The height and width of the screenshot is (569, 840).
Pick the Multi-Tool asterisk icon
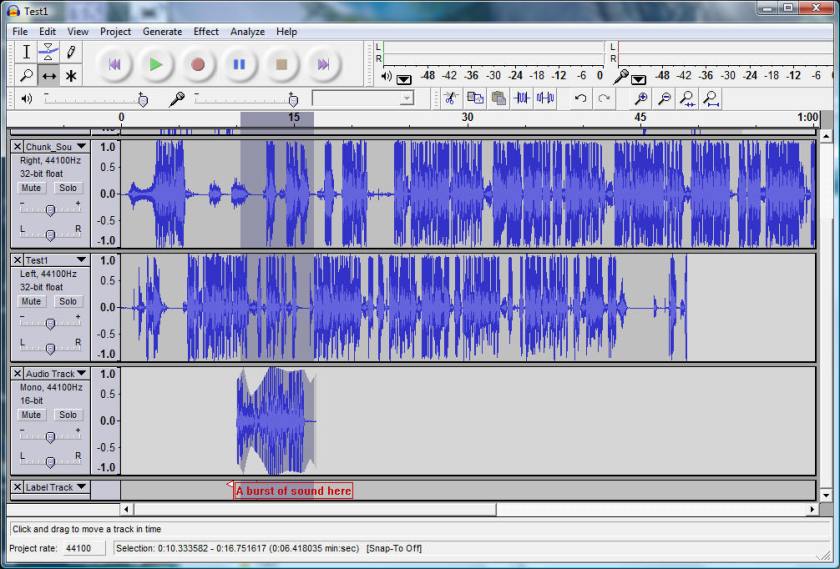coord(71,76)
